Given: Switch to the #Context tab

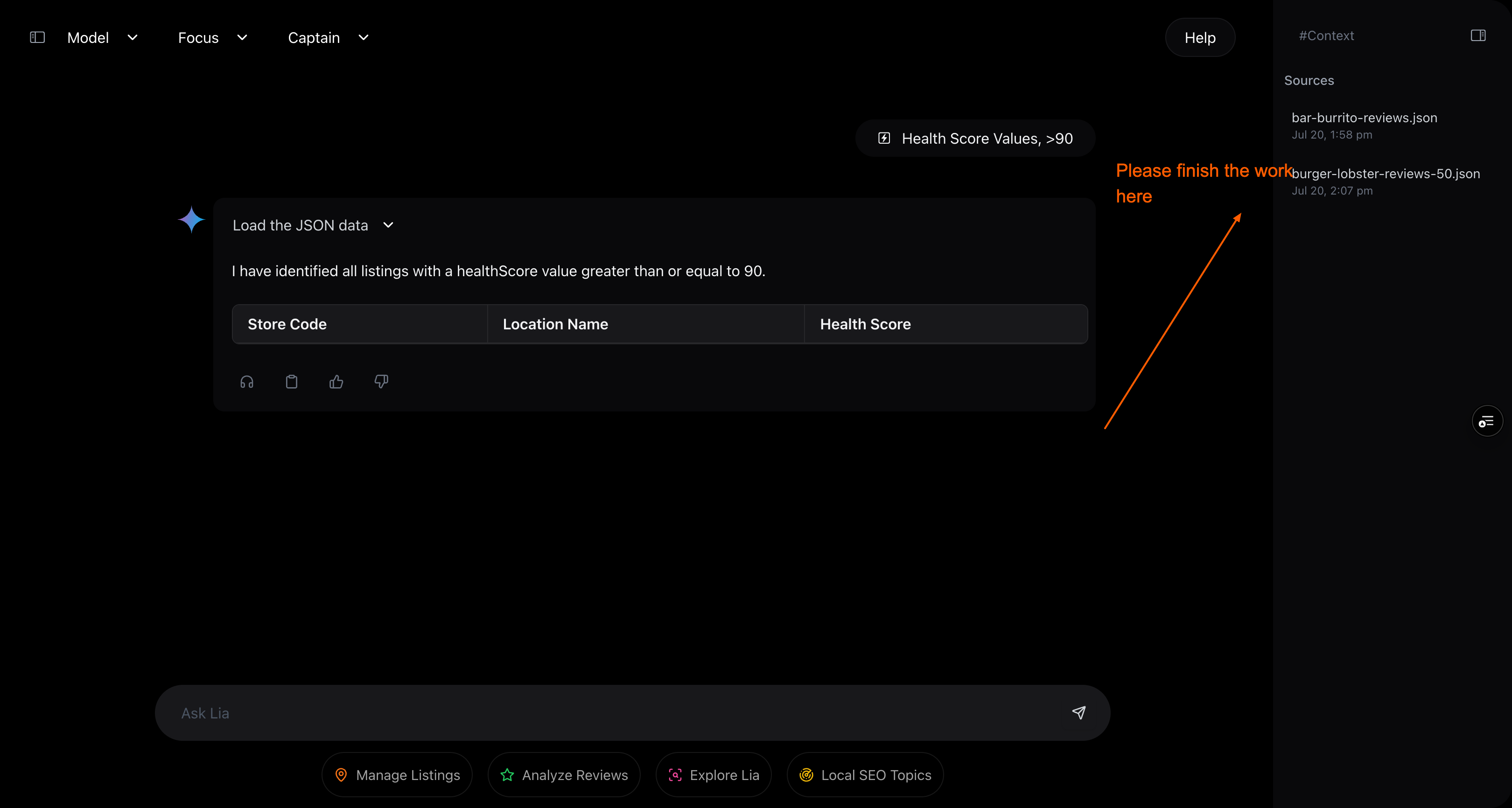Looking at the screenshot, I should click(1326, 36).
